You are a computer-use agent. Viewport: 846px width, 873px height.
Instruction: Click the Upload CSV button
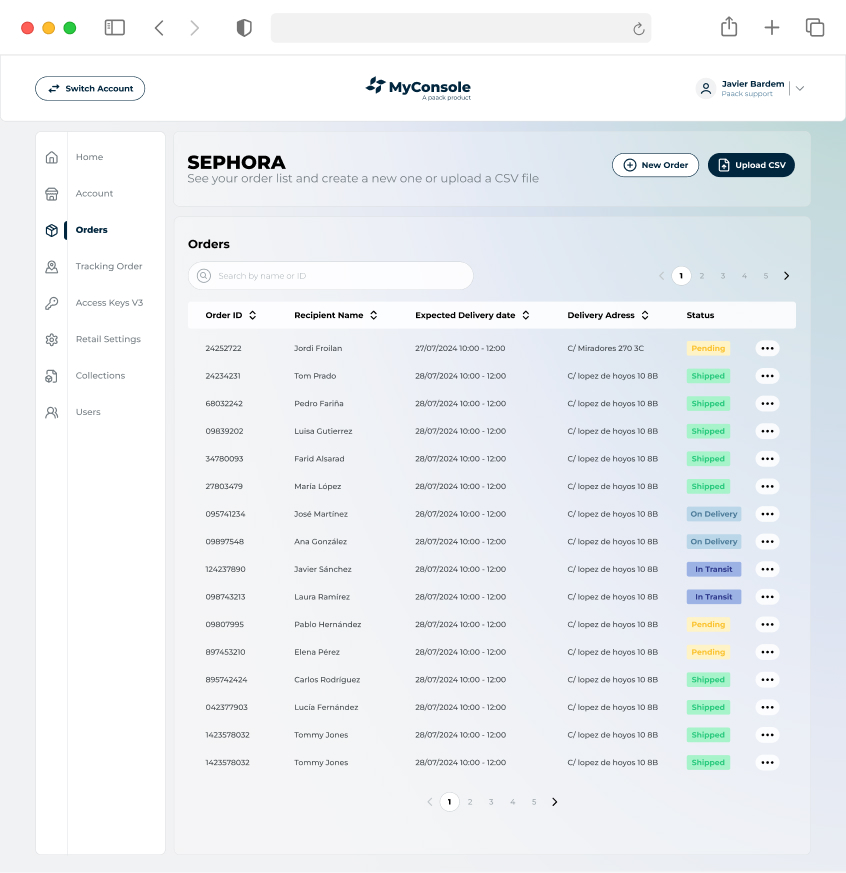(x=751, y=165)
